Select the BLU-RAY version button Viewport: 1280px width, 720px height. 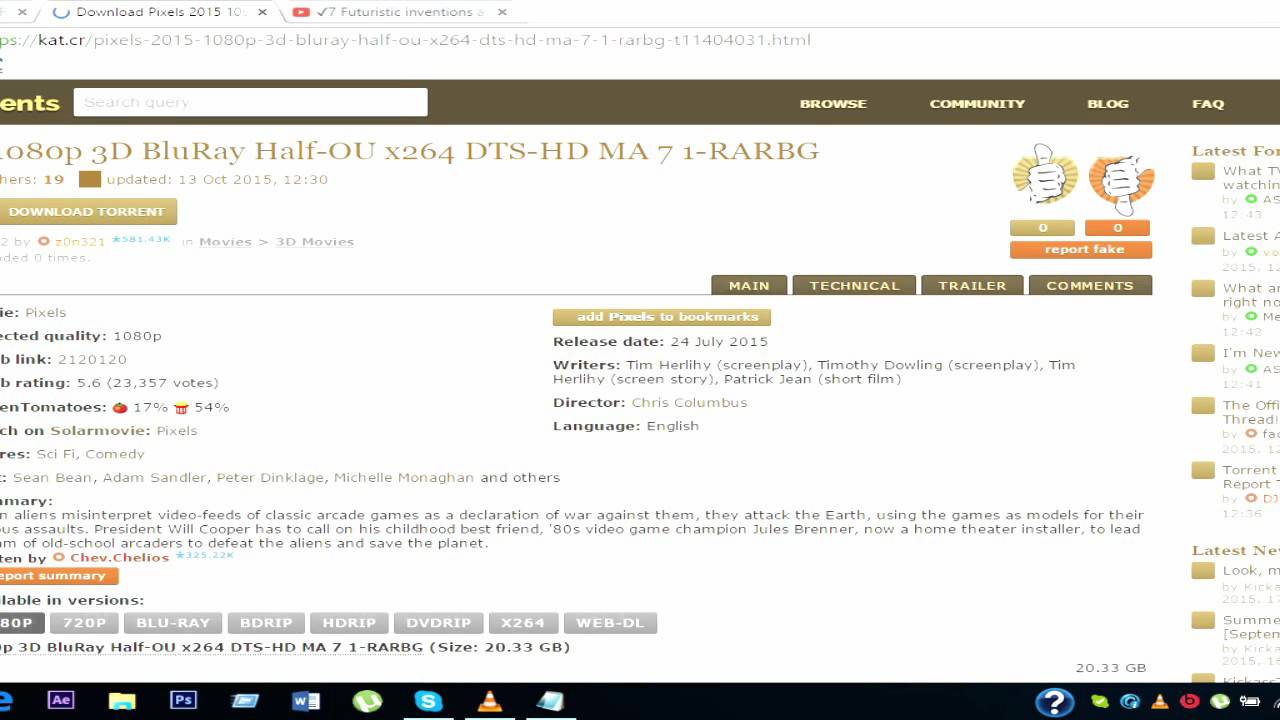(x=173, y=623)
